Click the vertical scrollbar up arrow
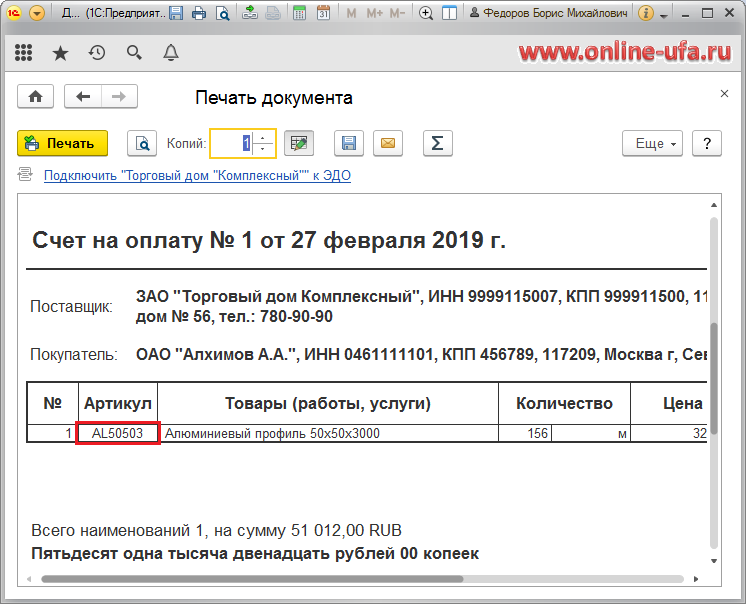746x604 pixels. (x=714, y=205)
